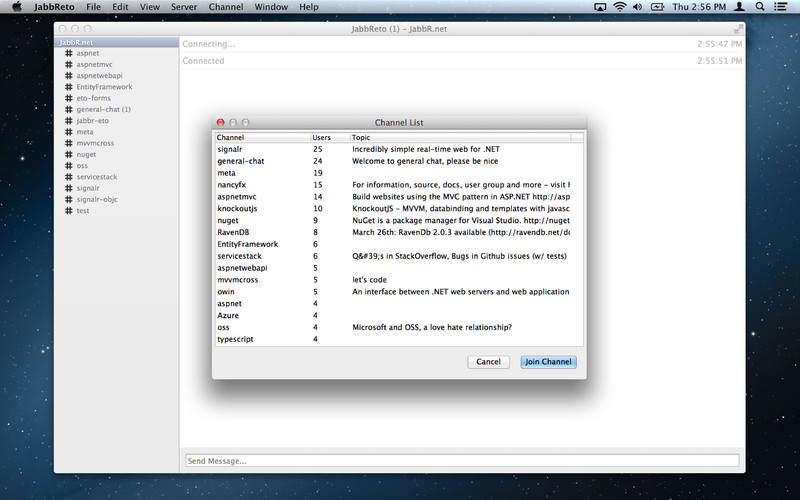Click Cancel in Channel List dialog

[488, 362]
